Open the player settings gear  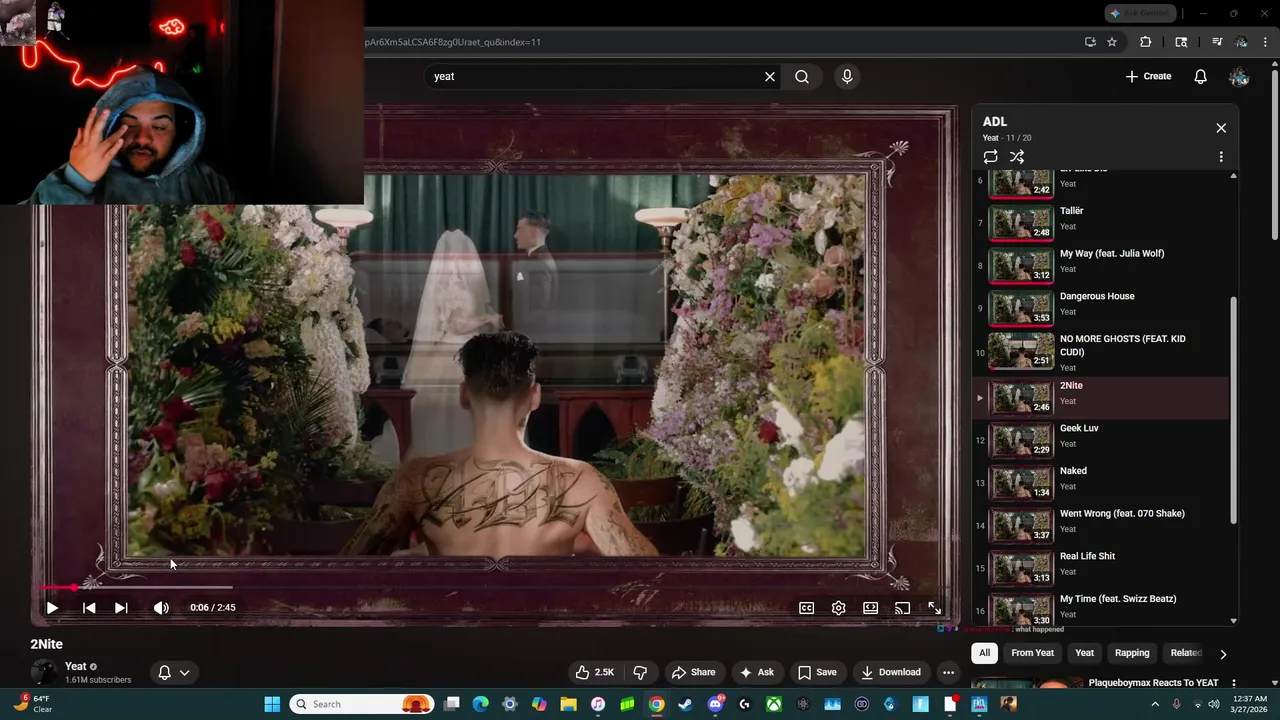tap(838, 607)
